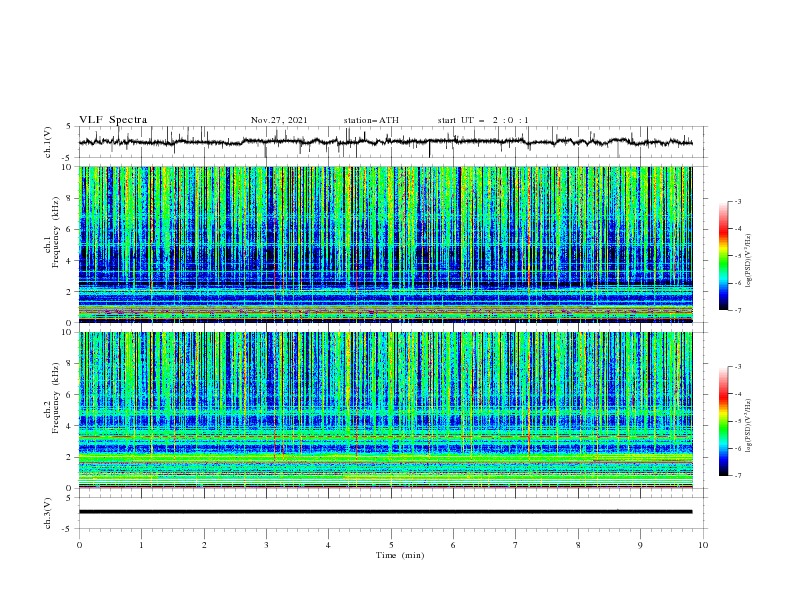This screenshot has width=792, height=612.
Task: Click the "-3" tick on ch.1 color bar
Action: [x=738, y=201]
